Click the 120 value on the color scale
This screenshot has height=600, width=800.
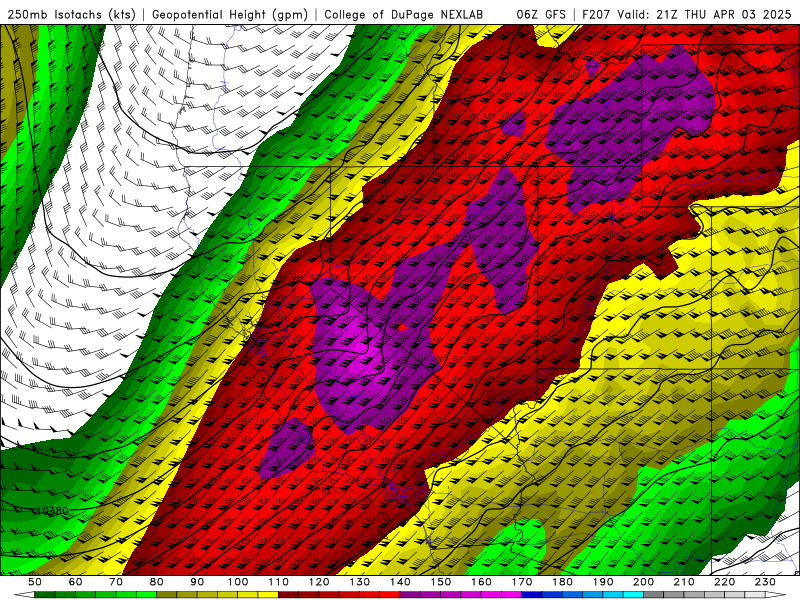point(319,582)
